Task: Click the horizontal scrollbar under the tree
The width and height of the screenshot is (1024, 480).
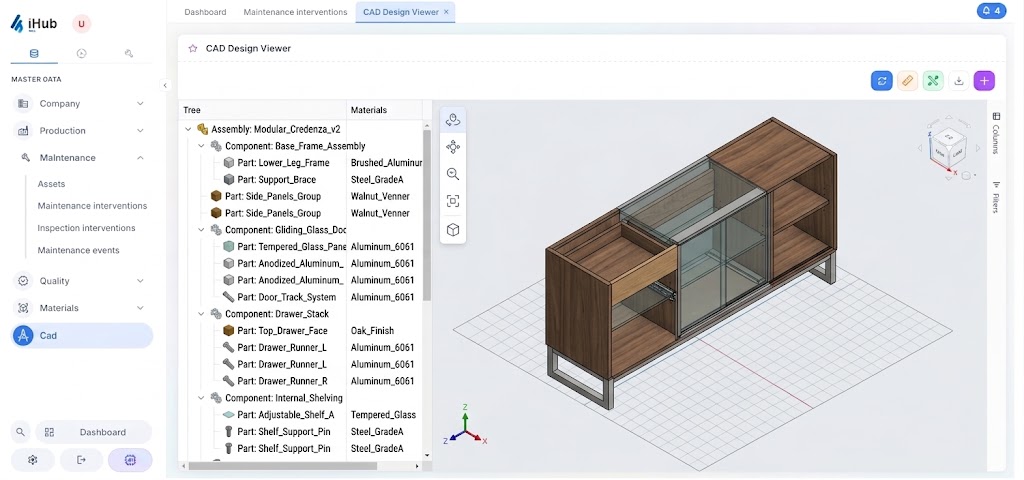Action: click(x=282, y=466)
